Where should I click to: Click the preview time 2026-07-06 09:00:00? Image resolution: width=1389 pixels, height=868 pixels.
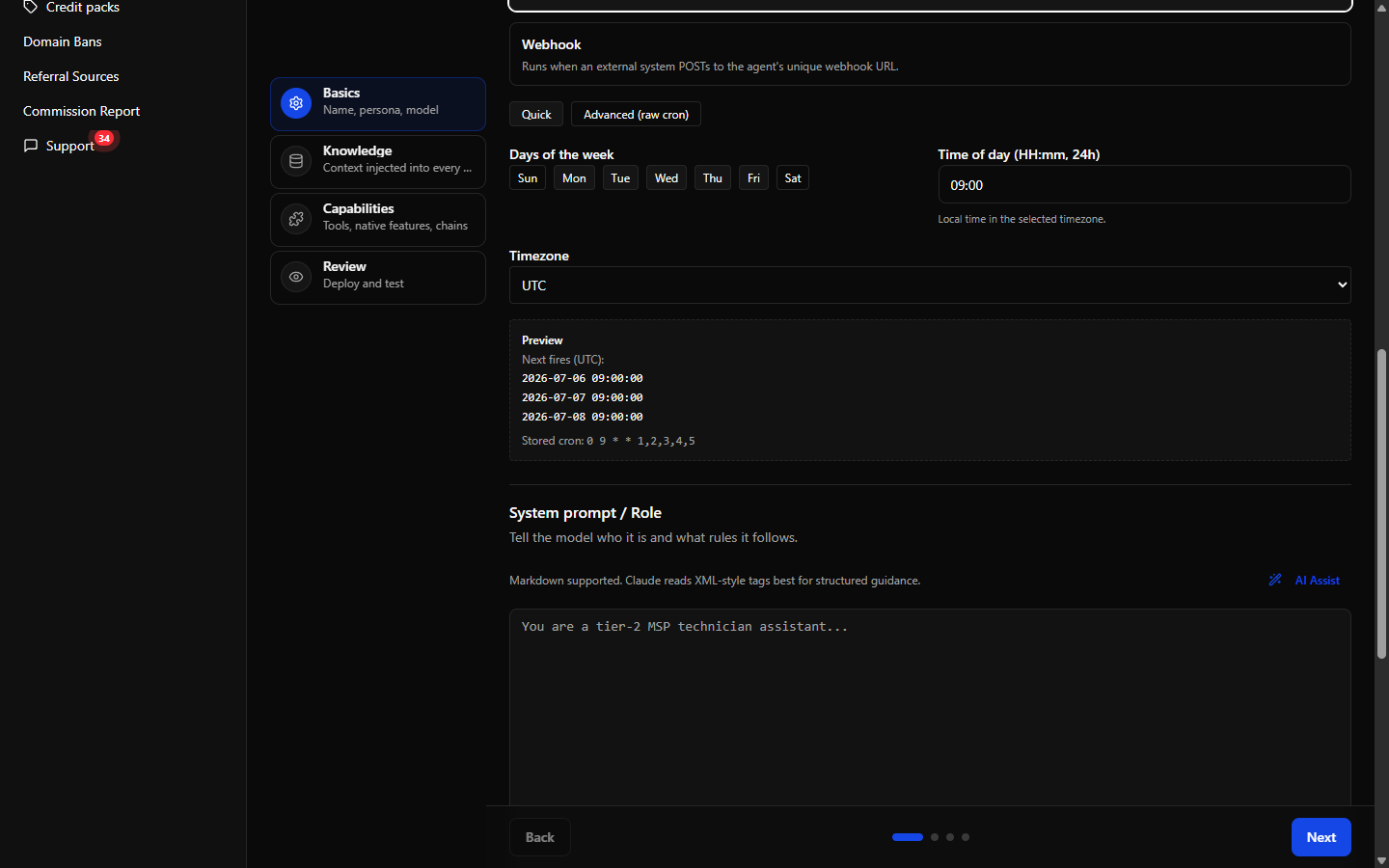(583, 378)
